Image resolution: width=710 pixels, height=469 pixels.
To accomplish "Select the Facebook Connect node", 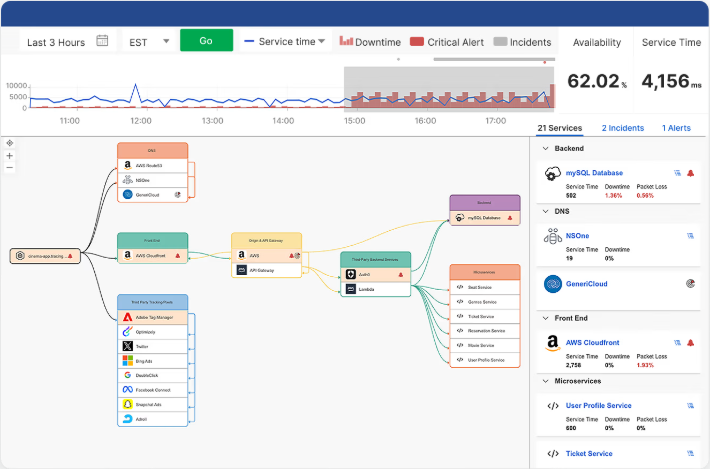I will coord(153,390).
